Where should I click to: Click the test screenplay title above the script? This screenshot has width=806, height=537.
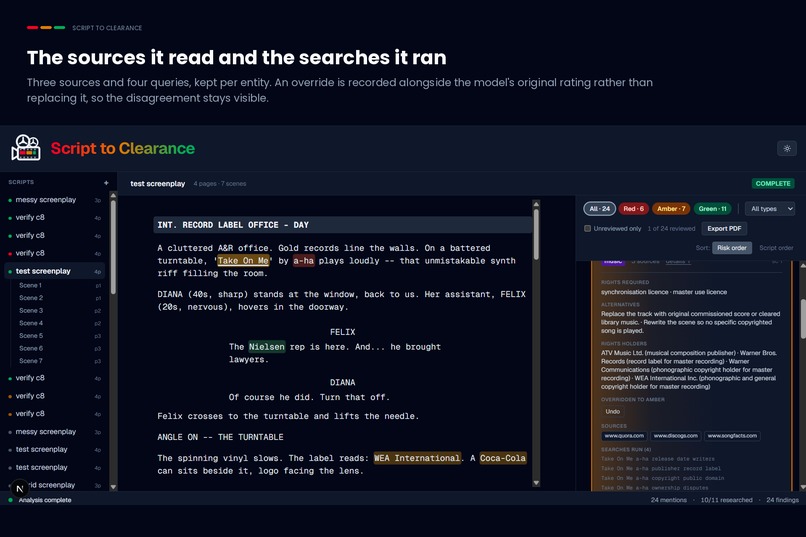point(157,183)
